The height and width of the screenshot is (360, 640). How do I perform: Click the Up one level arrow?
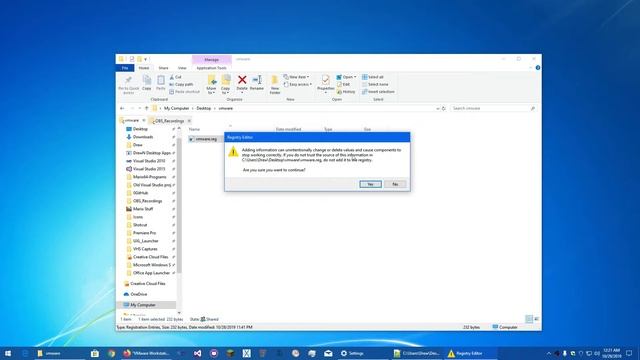pos(147,108)
